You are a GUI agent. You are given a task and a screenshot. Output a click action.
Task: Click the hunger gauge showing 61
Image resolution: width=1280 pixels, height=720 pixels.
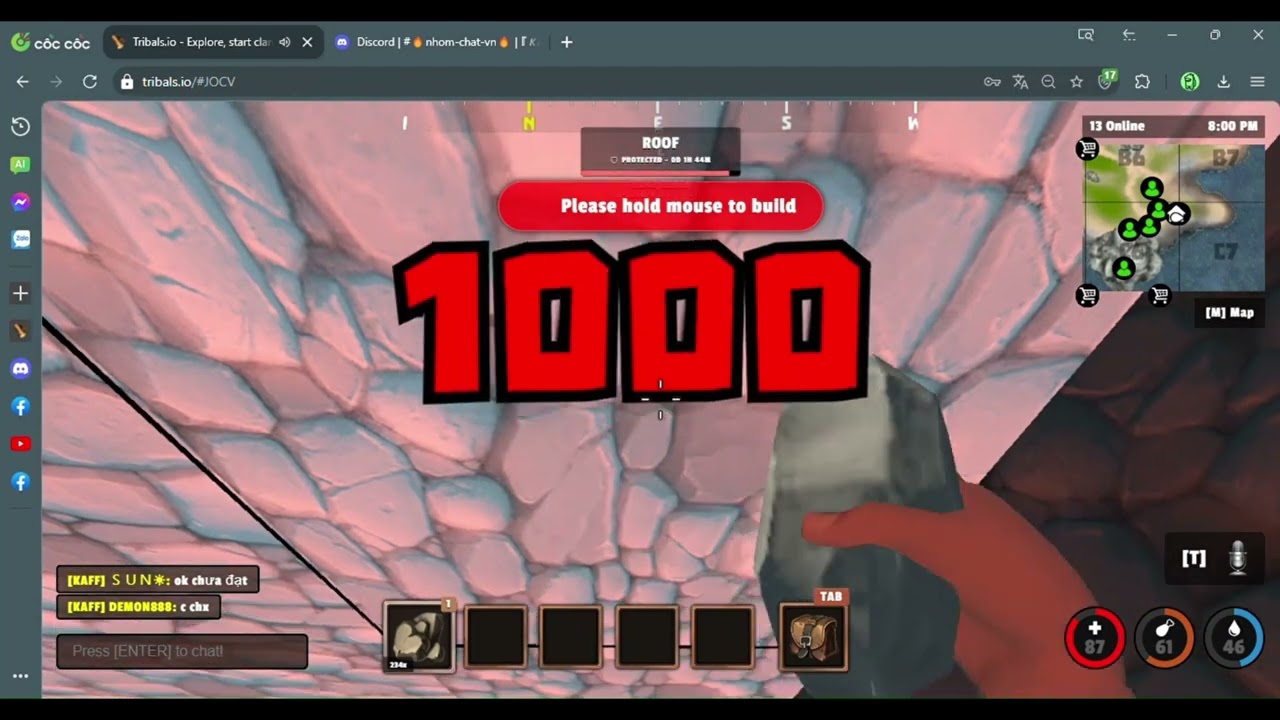tap(1164, 637)
